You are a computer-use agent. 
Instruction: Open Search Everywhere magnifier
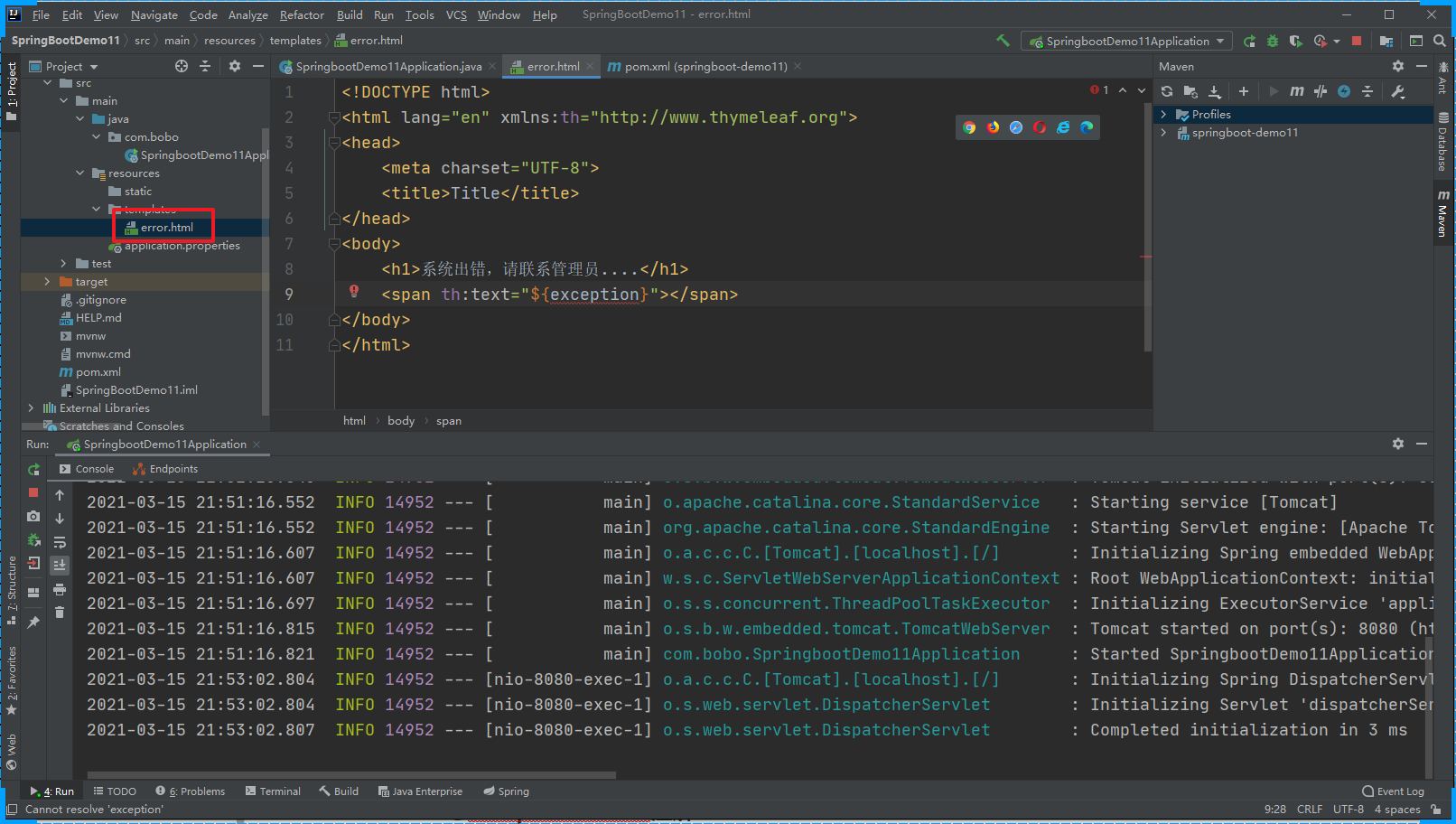coord(1440,41)
